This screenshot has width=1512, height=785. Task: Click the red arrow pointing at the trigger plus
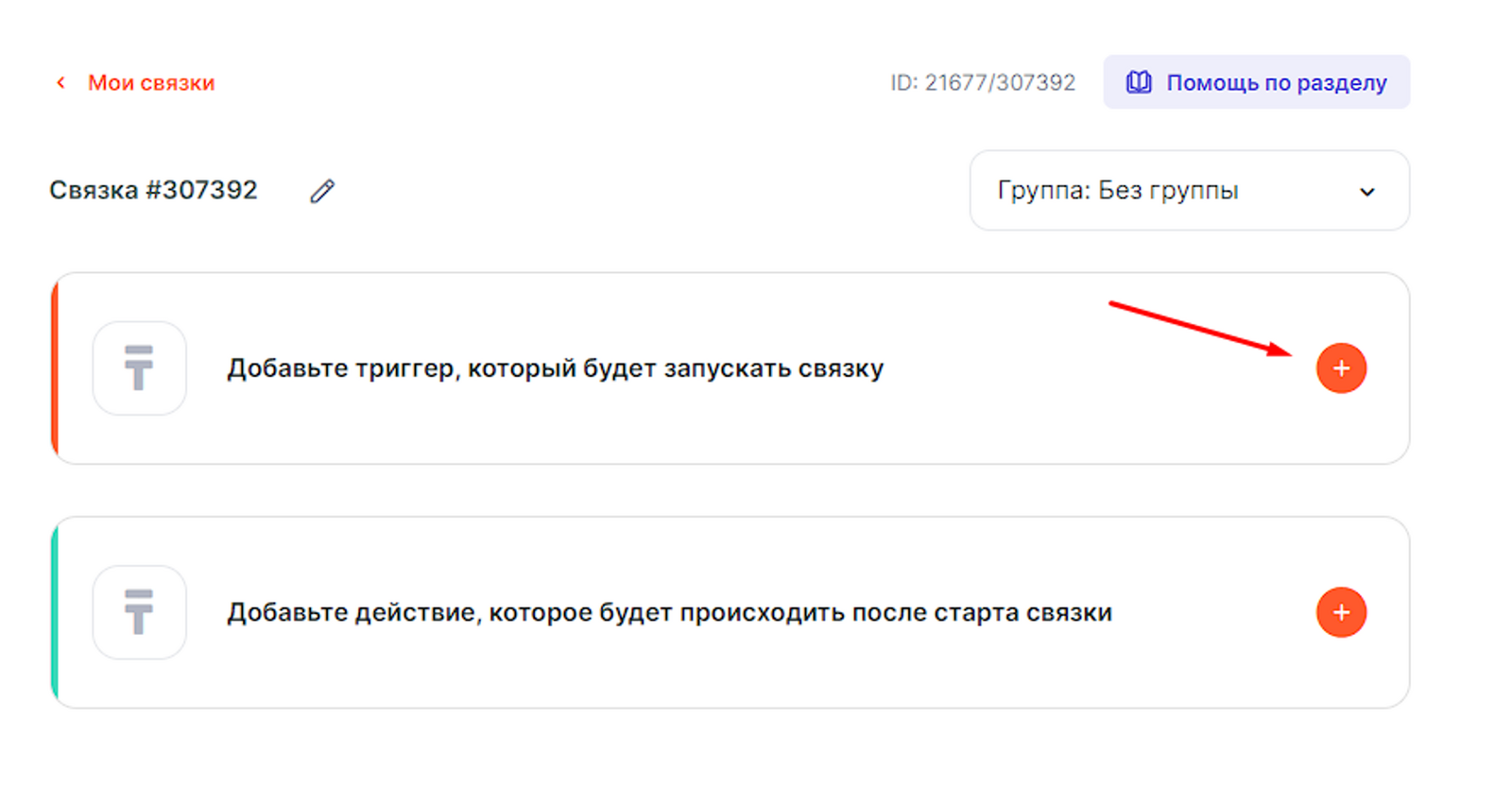[1200, 328]
